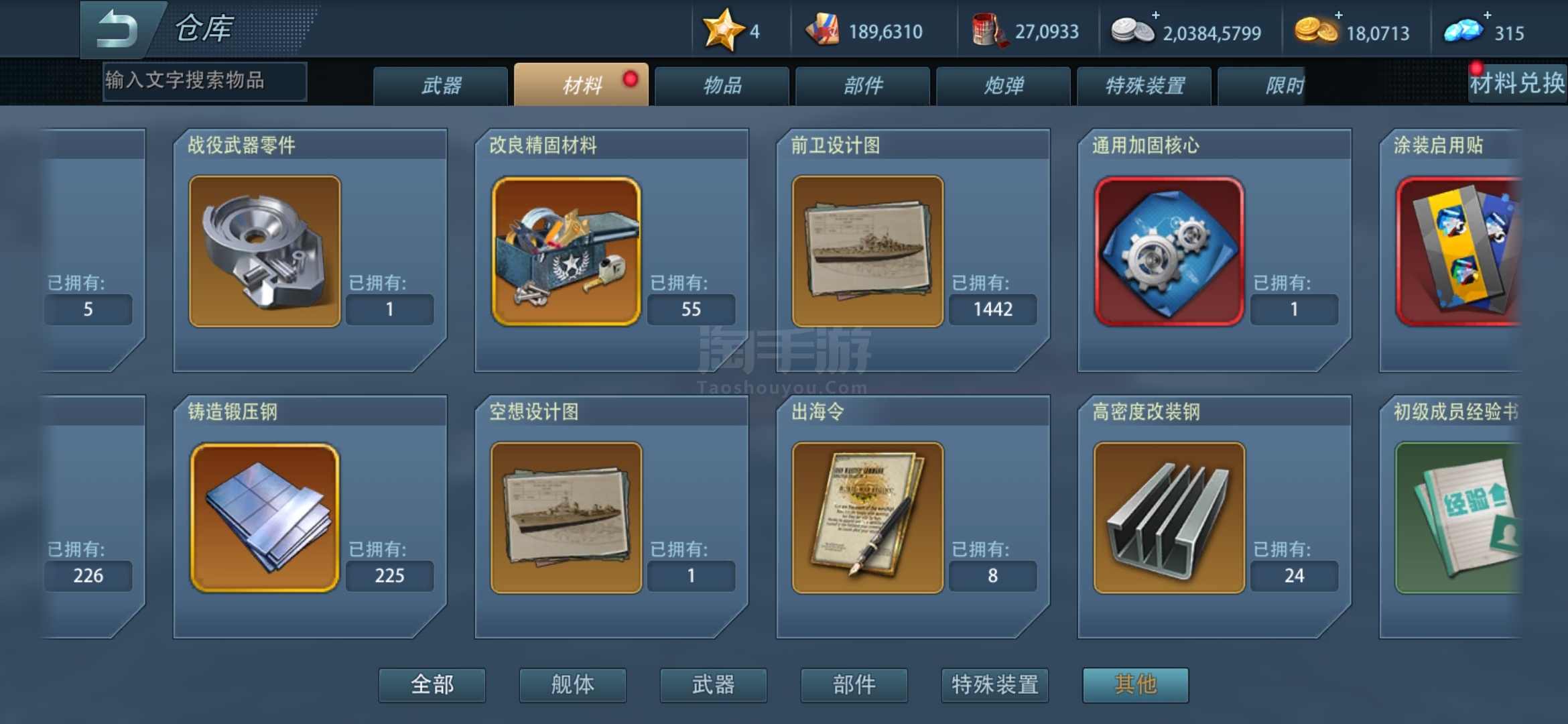Open the 出海令 document icon
Screen dimensions: 1568x724
click(868, 518)
